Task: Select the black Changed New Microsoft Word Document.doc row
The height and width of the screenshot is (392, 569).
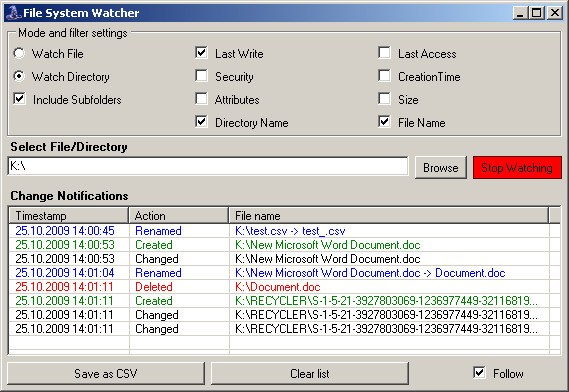Action: (x=284, y=259)
